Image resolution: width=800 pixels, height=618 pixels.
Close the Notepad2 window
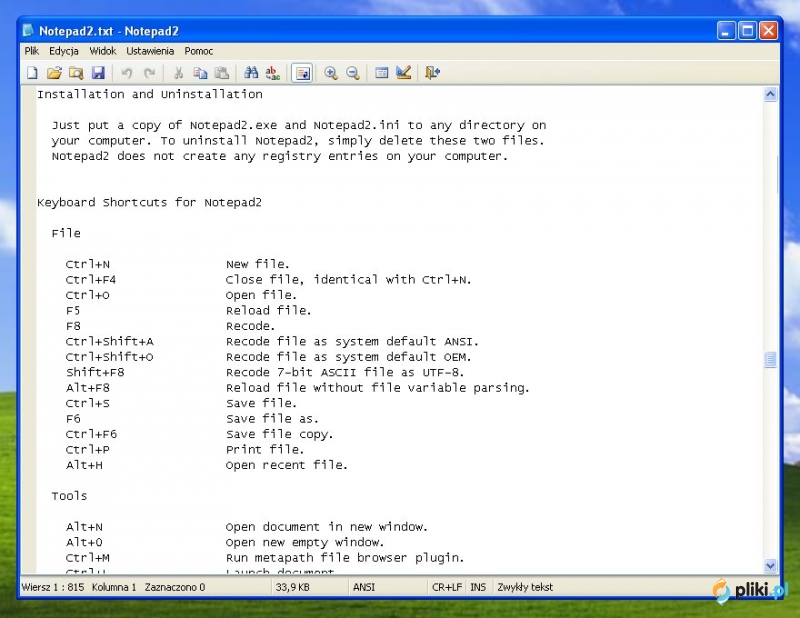[768, 31]
